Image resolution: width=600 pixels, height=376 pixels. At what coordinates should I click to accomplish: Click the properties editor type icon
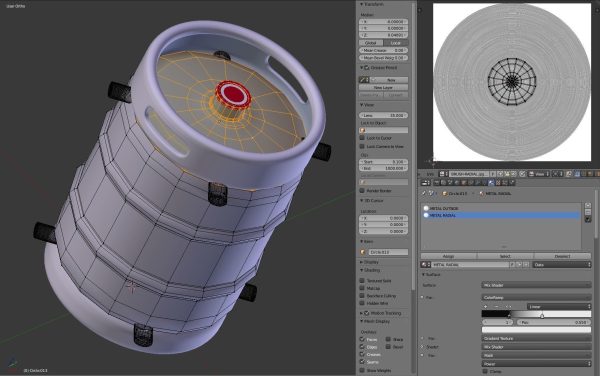[x=426, y=183]
